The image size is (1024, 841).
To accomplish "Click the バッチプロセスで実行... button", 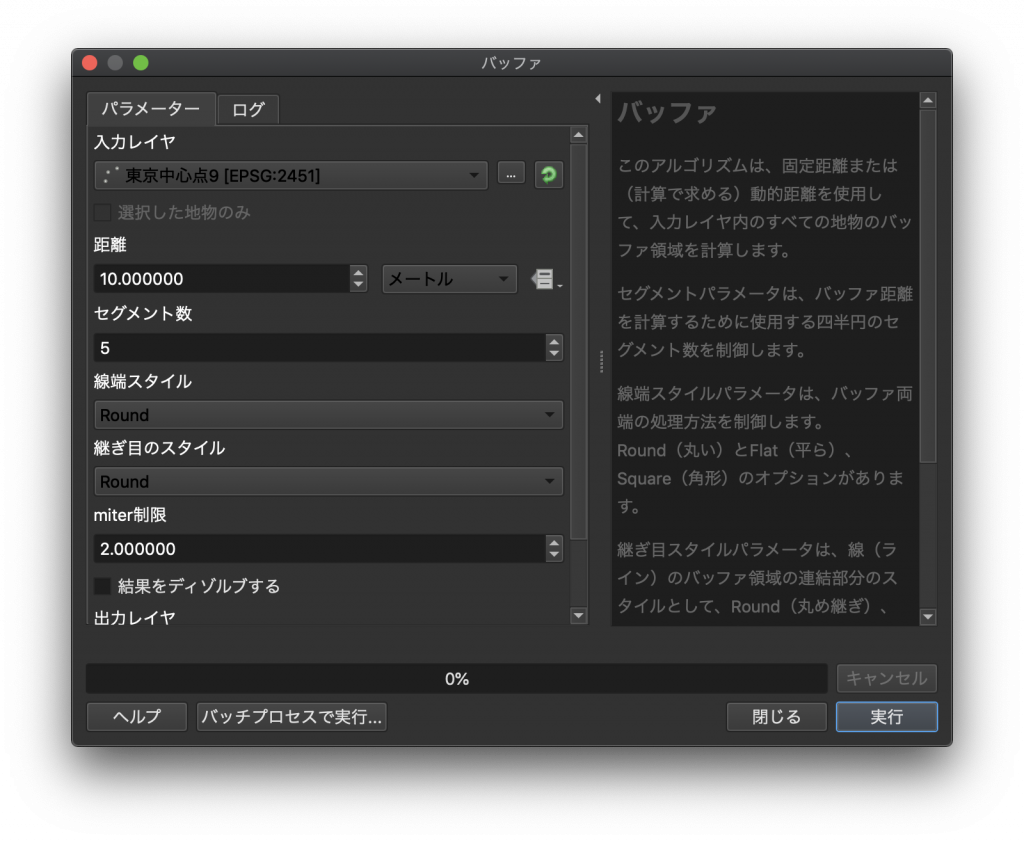I will pyautogui.click(x=291, y=716).
